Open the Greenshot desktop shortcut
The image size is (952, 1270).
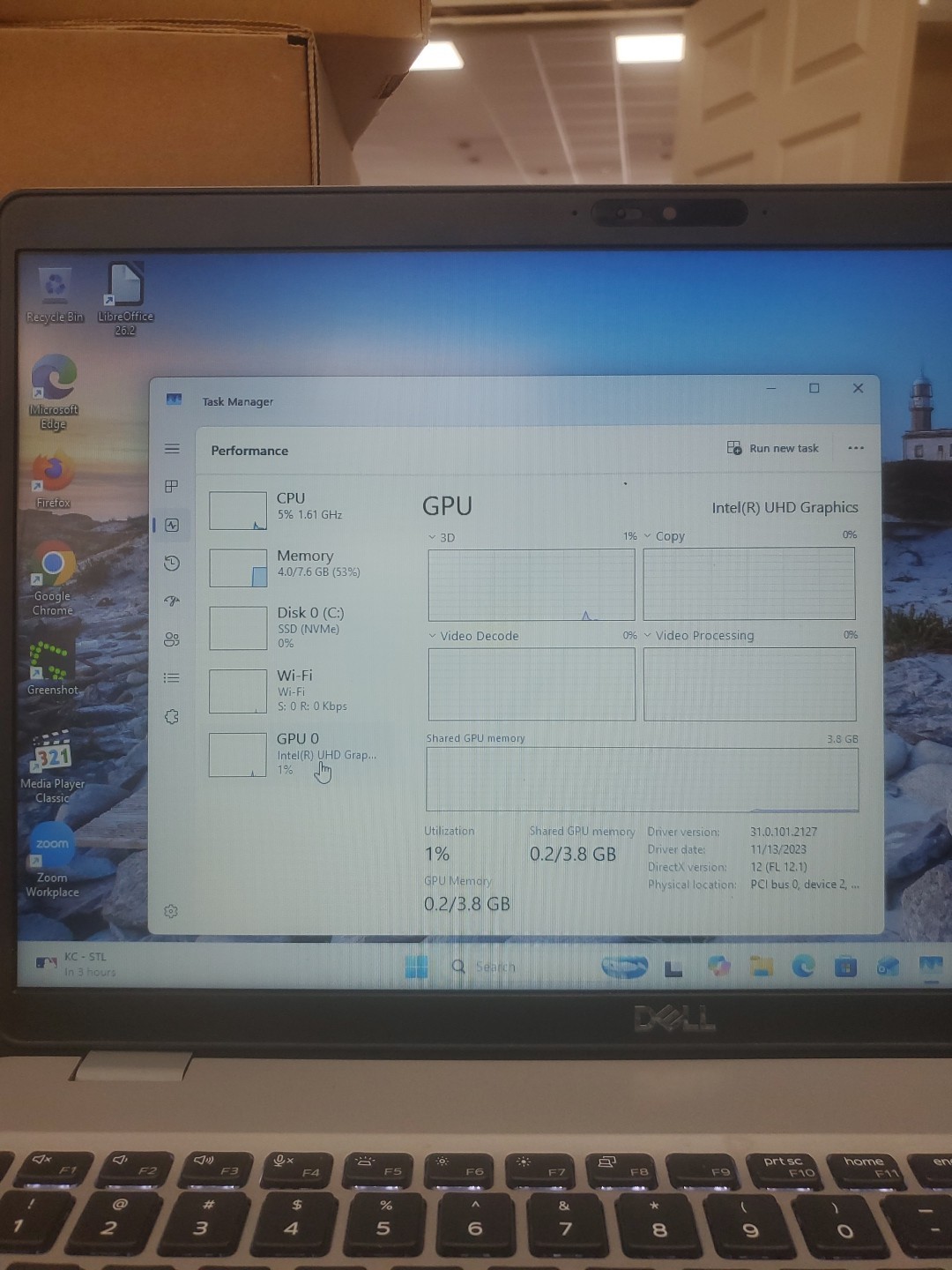(52, 669)
